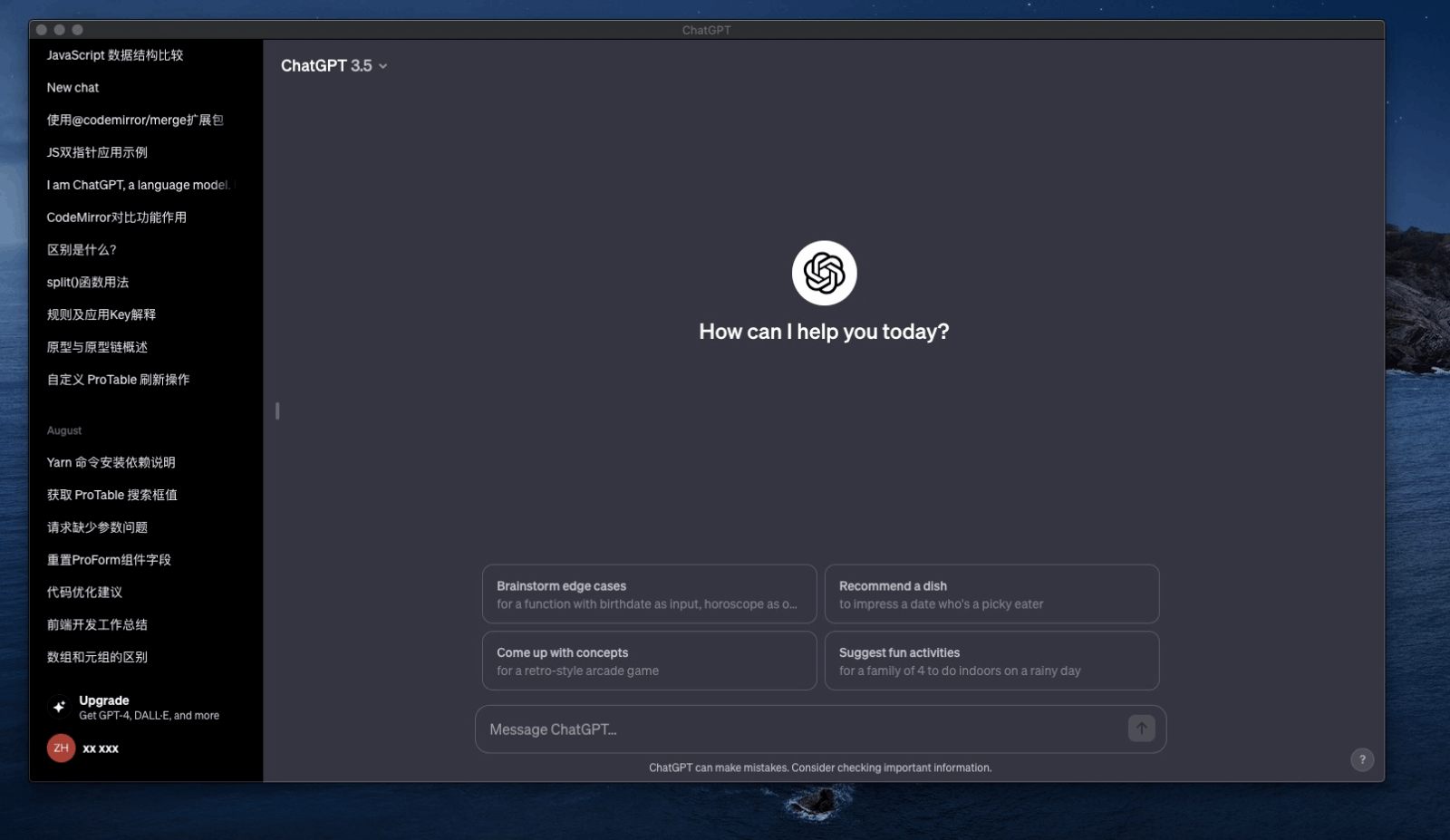Open the ChatGPT 3.5 model dropdown
This screenshot has width=1450, height=840.
(x=334, y=65)
